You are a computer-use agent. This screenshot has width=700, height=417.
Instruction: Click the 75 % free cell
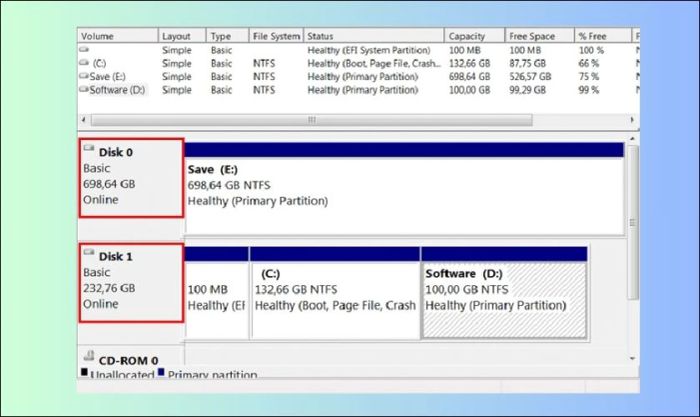(x=588, y=77)
